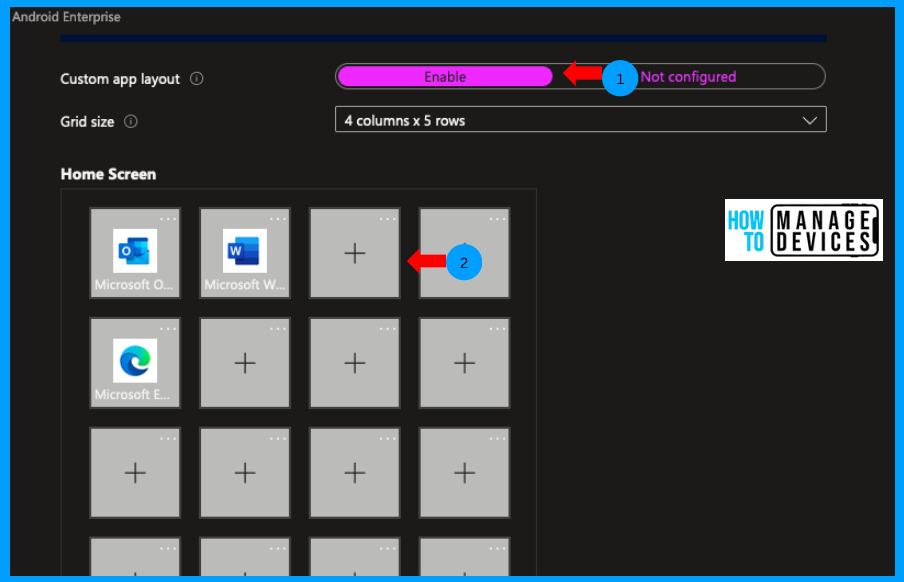904x582 pixels.
Task: Open ellipsis menu of tile right of Word
Action: click(388, 219)
